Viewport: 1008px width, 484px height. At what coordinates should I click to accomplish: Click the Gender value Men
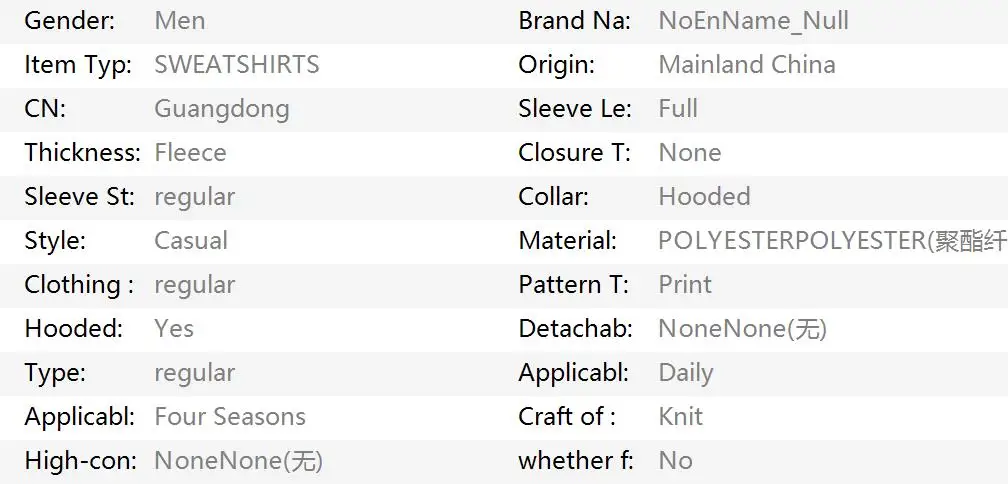pyautogui.click(x=180, y=21)
